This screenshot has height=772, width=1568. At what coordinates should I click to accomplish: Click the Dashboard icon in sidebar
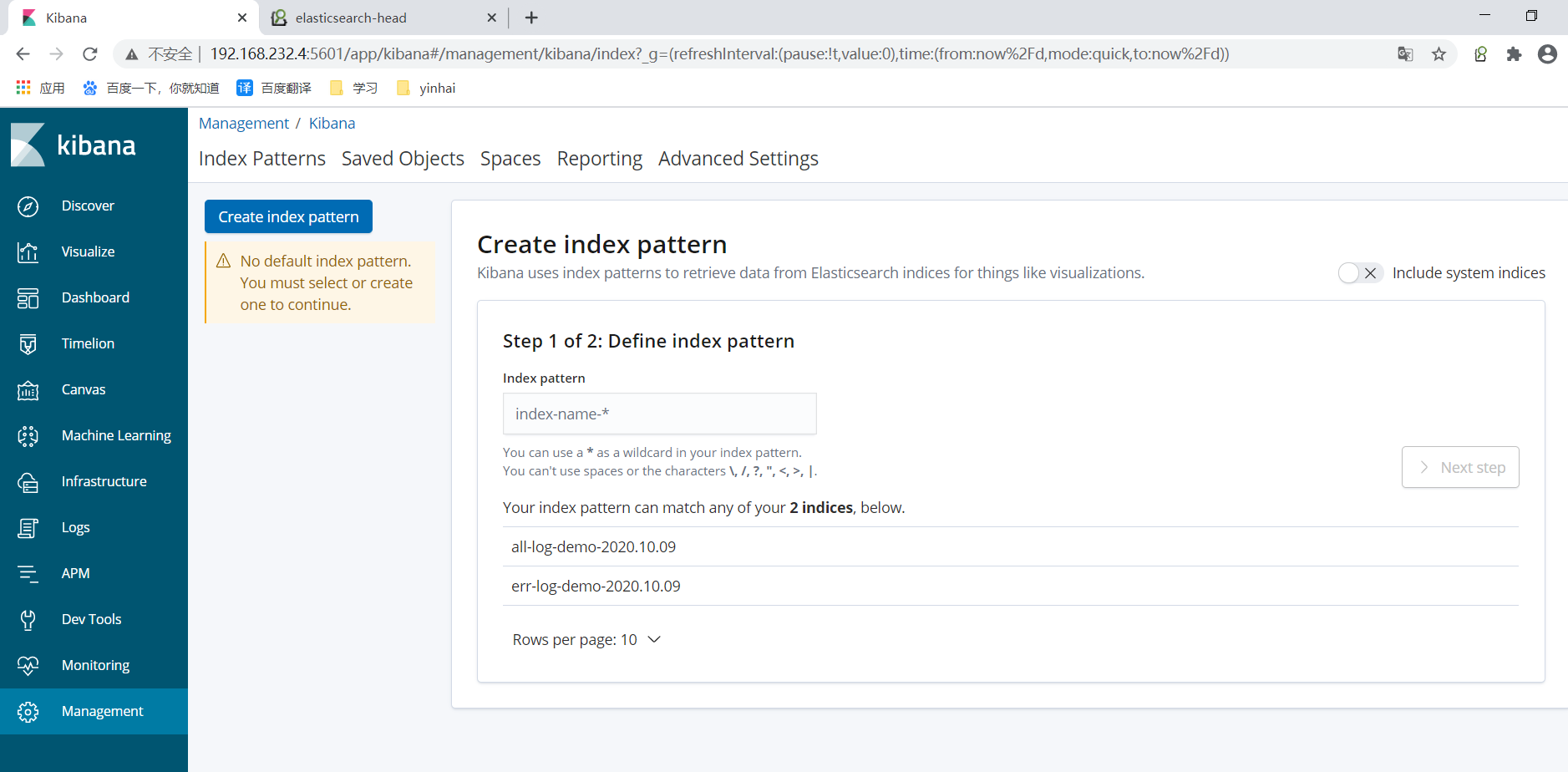click(x=28, y=297)
